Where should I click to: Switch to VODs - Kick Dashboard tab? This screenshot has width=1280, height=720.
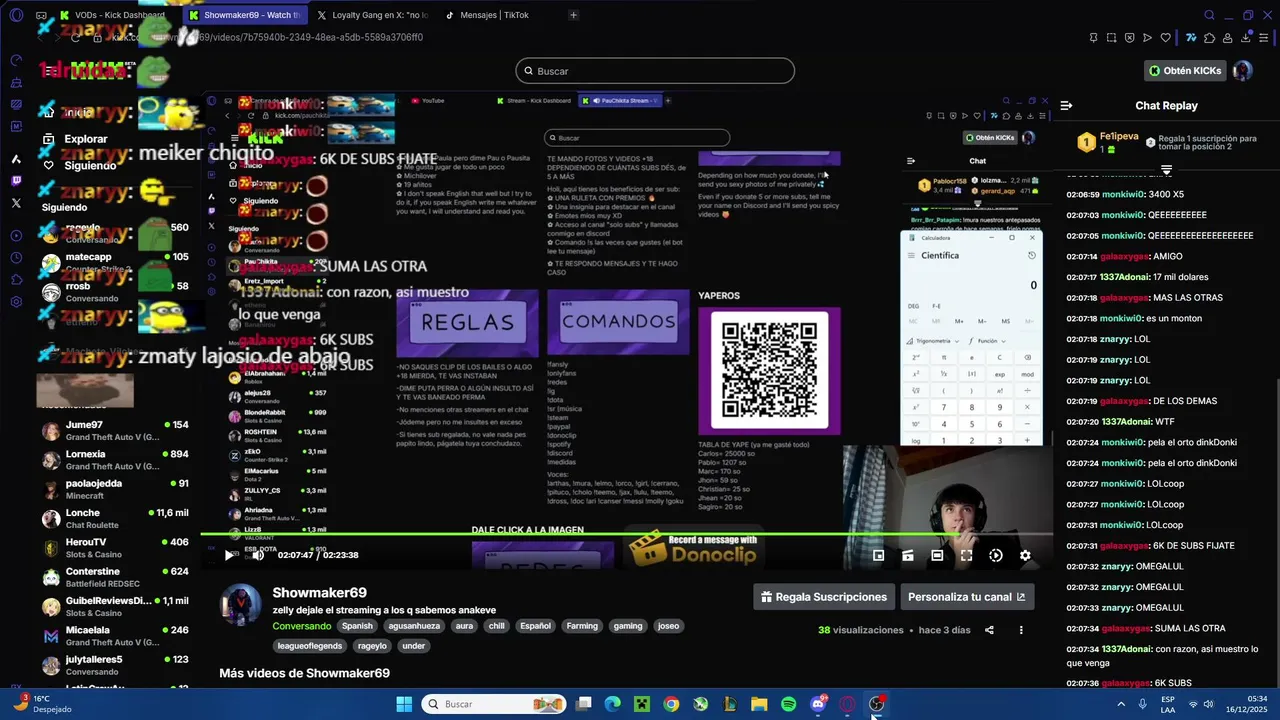coord(113,15)
